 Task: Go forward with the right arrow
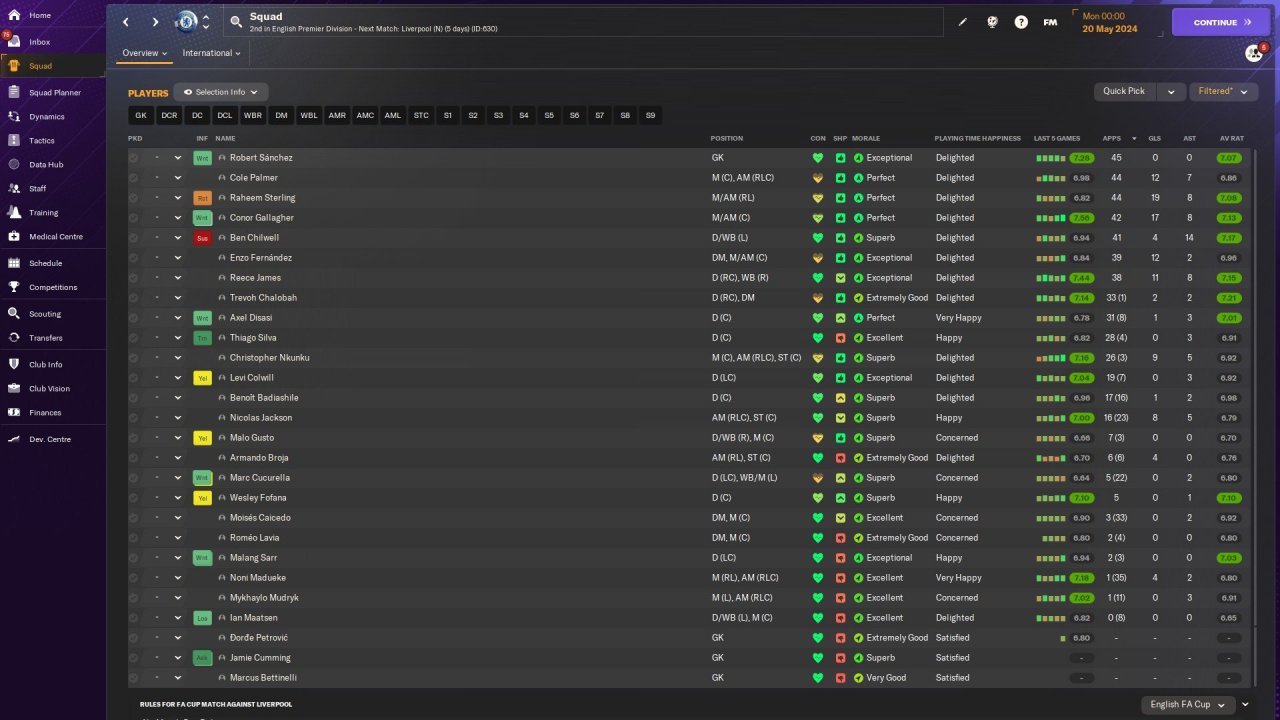click(155, 22)
